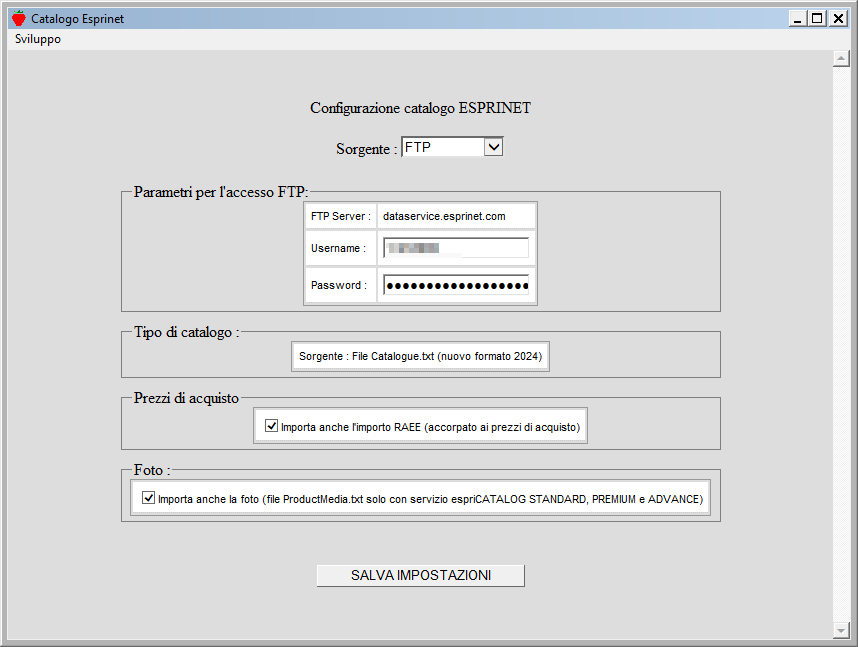Click the FTP Server label
Image resolution: width=858 pixels, height=647 pixels.
tap(341, 216)
